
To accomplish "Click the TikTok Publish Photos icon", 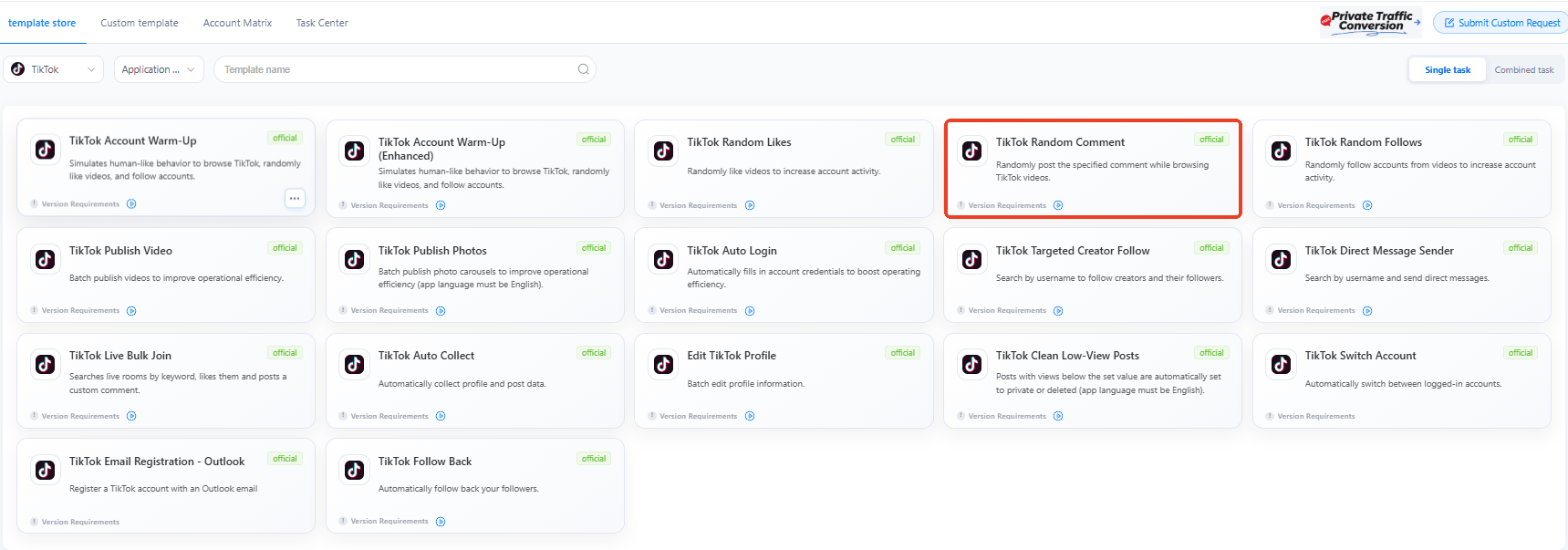I will tap(354, 259).
